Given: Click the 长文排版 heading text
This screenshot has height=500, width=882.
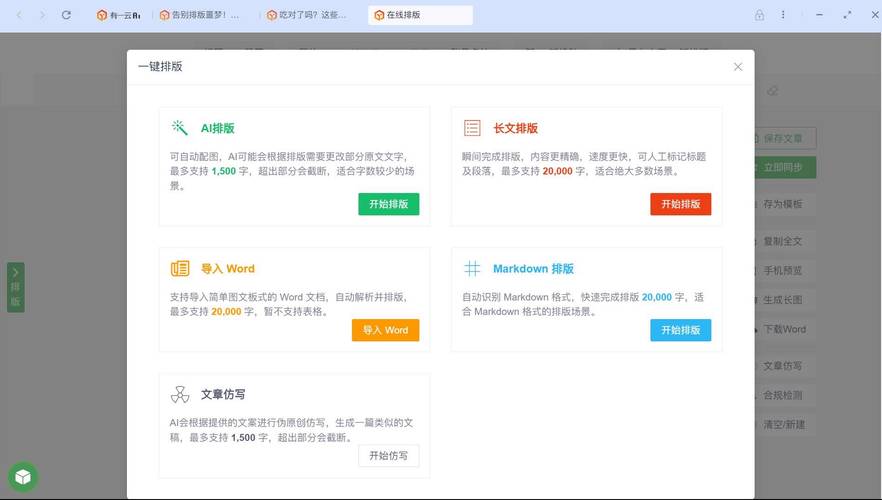Looking at the screenshot, I should click(515, 128).
